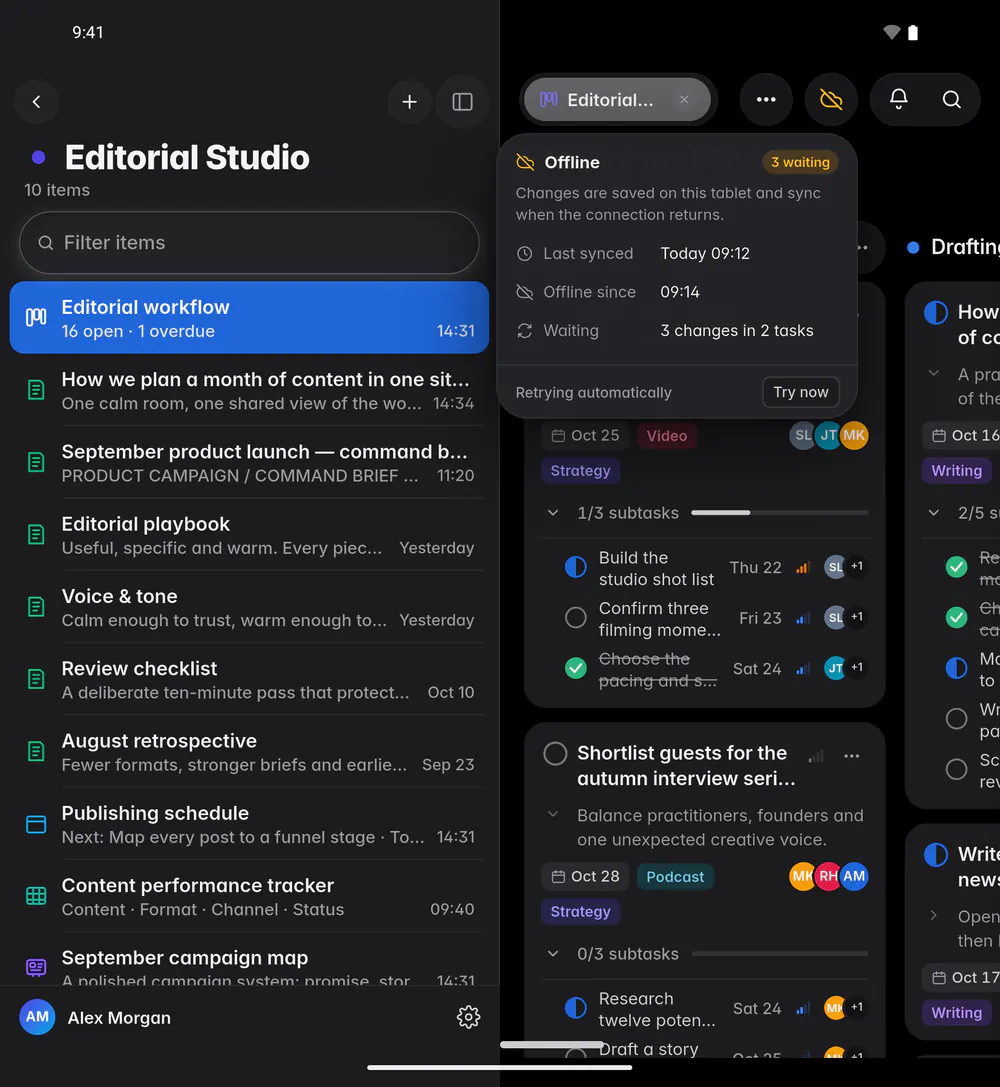Open Alex Morgan profile avatar
Viewport: 1000px width, 1087px height.
click(37, 1017)
